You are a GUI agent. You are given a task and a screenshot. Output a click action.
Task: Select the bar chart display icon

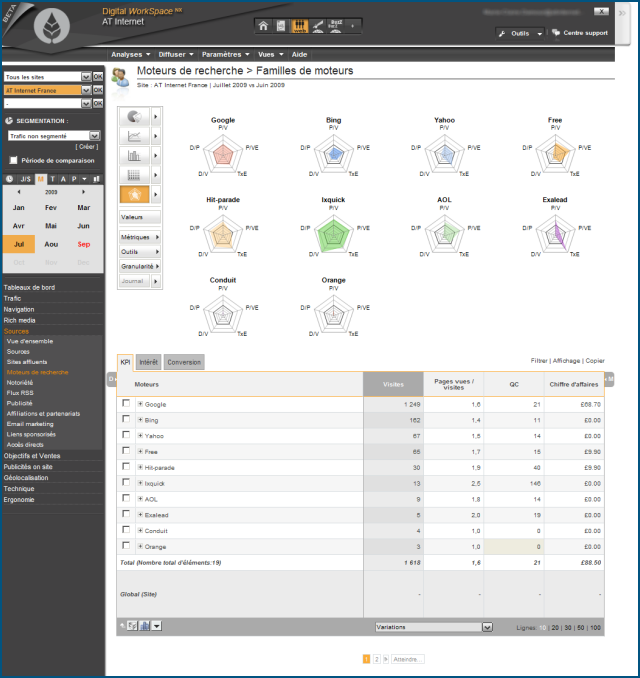(134, 156)
